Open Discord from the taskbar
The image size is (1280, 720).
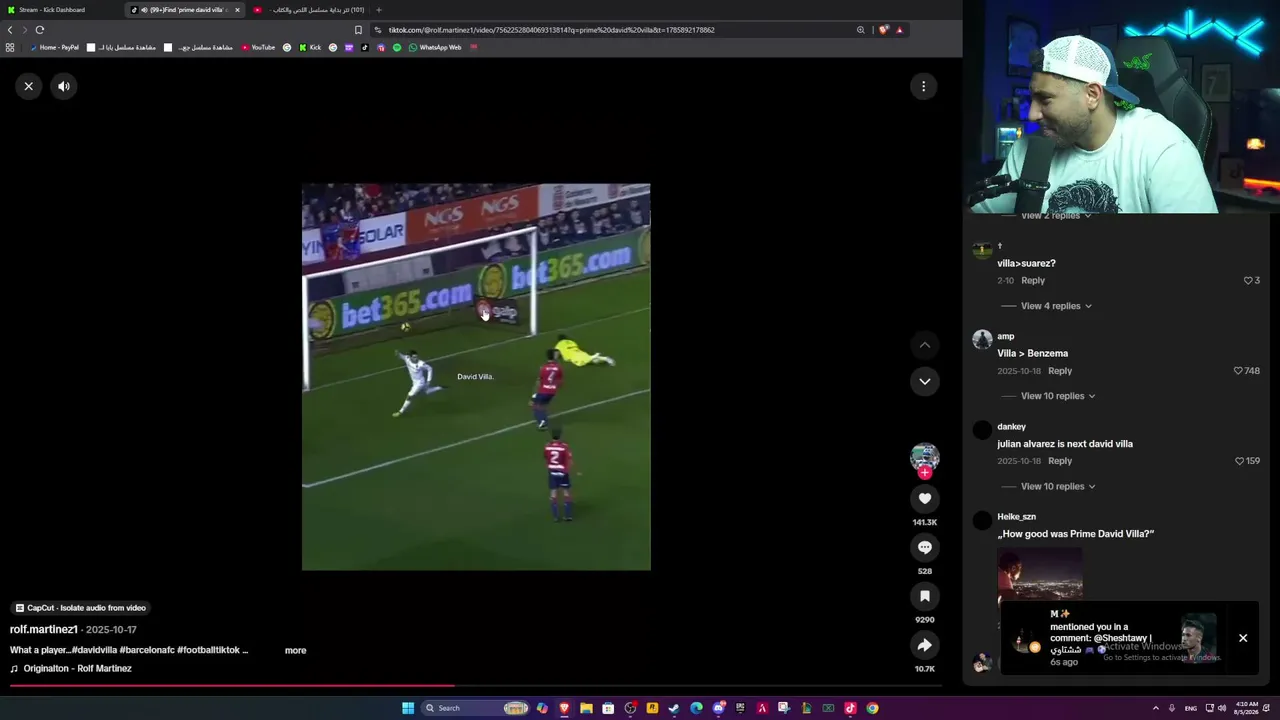point(718,708)
